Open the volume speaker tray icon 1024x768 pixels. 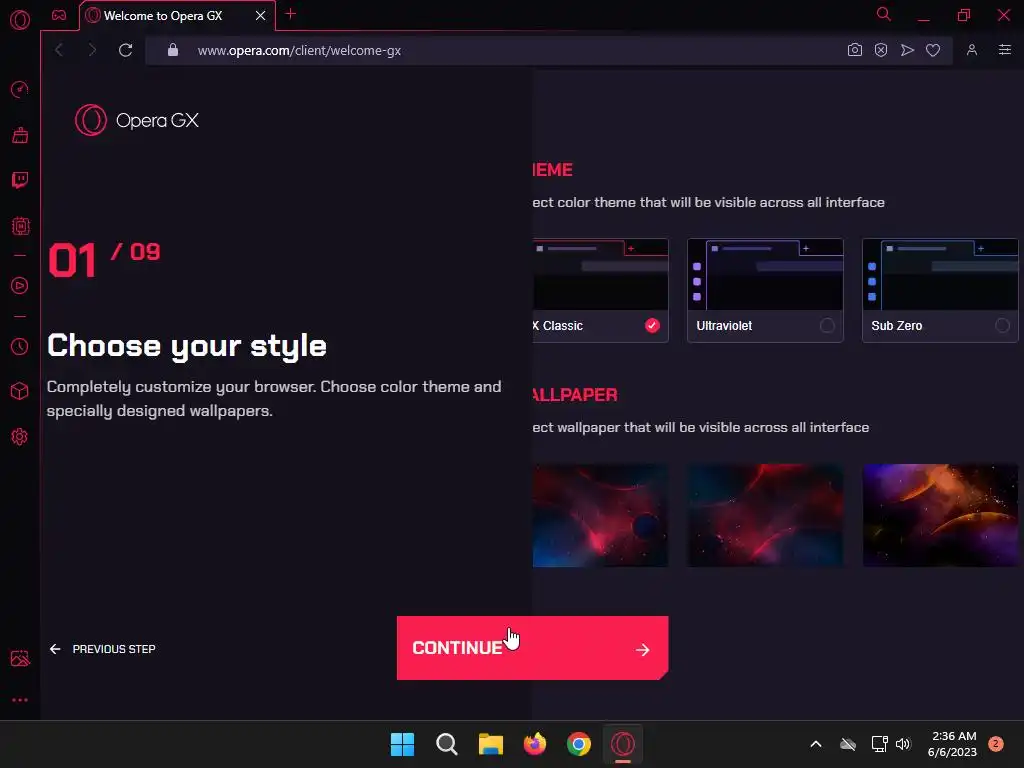903,744
